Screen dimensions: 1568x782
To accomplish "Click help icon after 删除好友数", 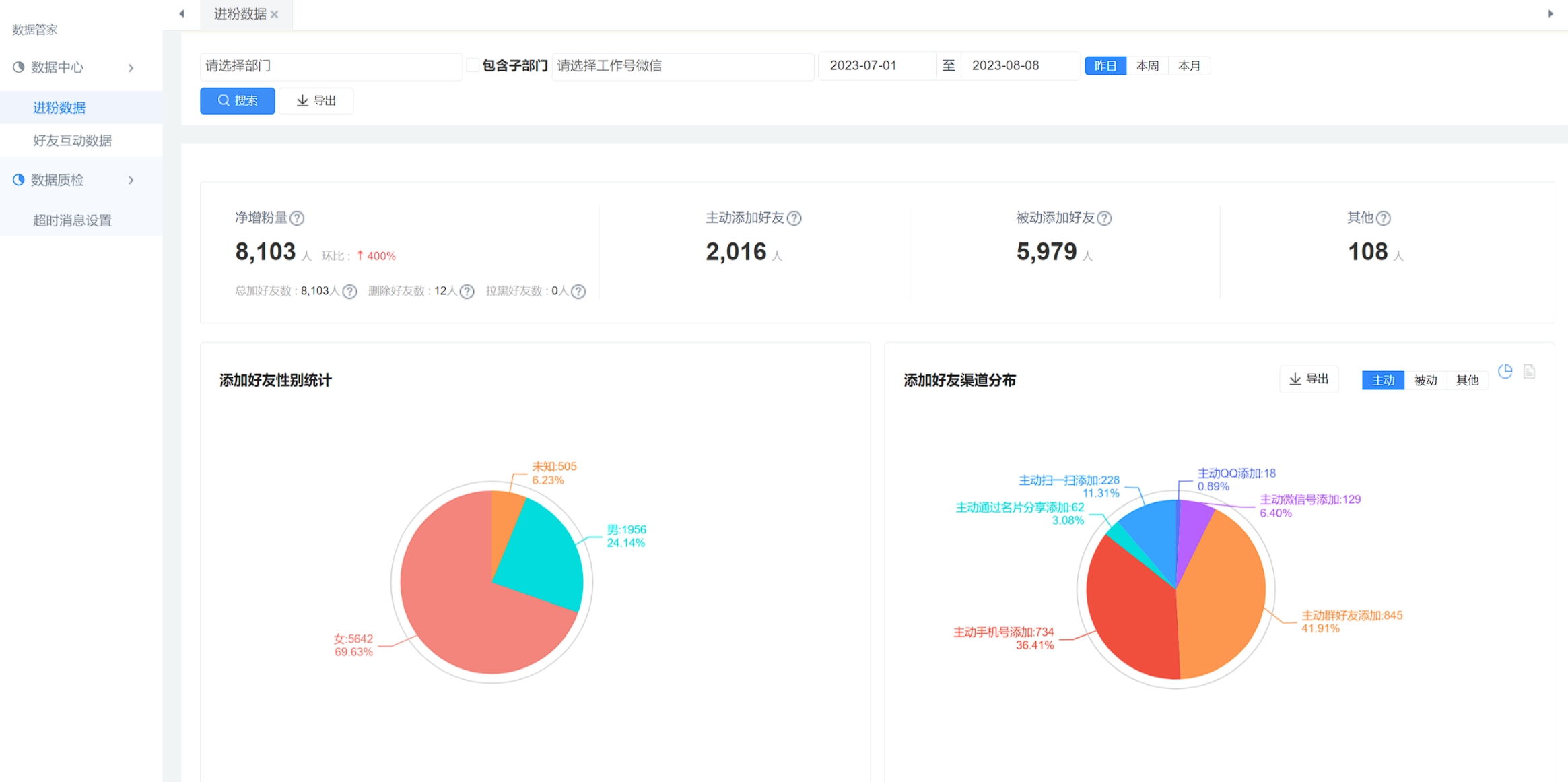I will point(467,291).
